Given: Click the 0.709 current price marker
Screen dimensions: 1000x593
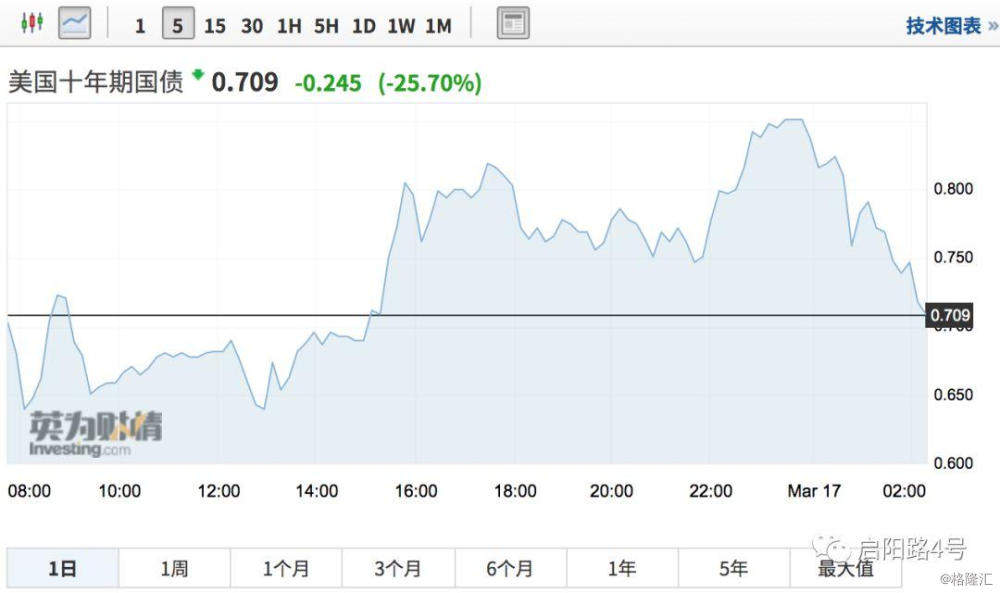Looking at the screenshot, I should click(950, 316).
